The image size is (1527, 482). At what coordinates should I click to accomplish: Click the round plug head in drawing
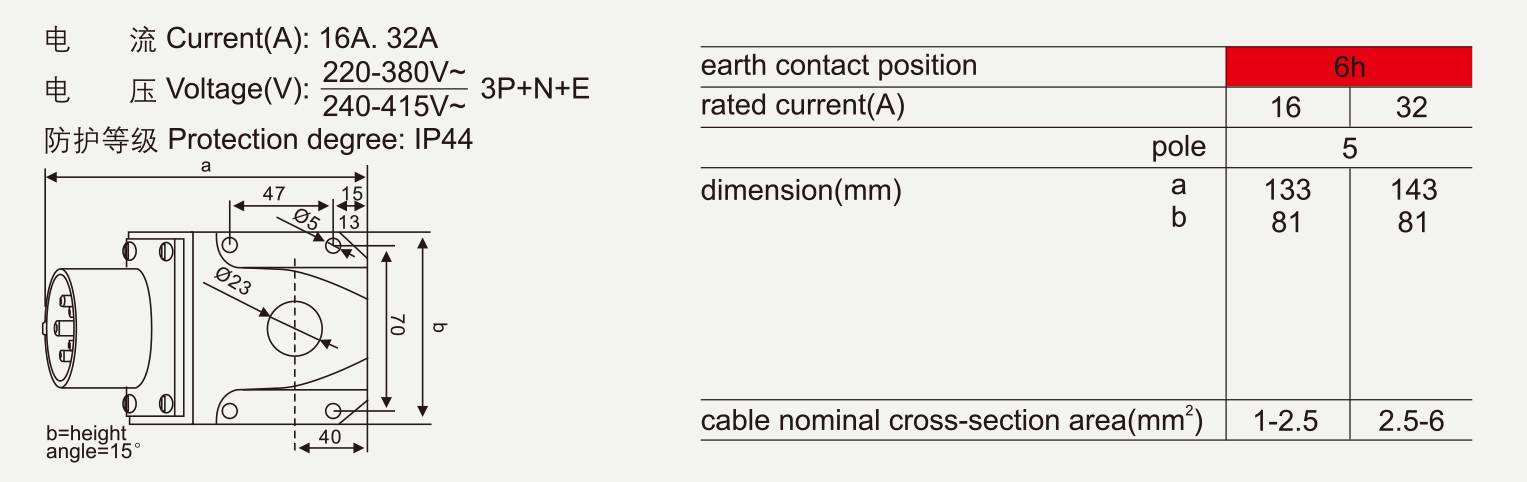coord(97,326)
